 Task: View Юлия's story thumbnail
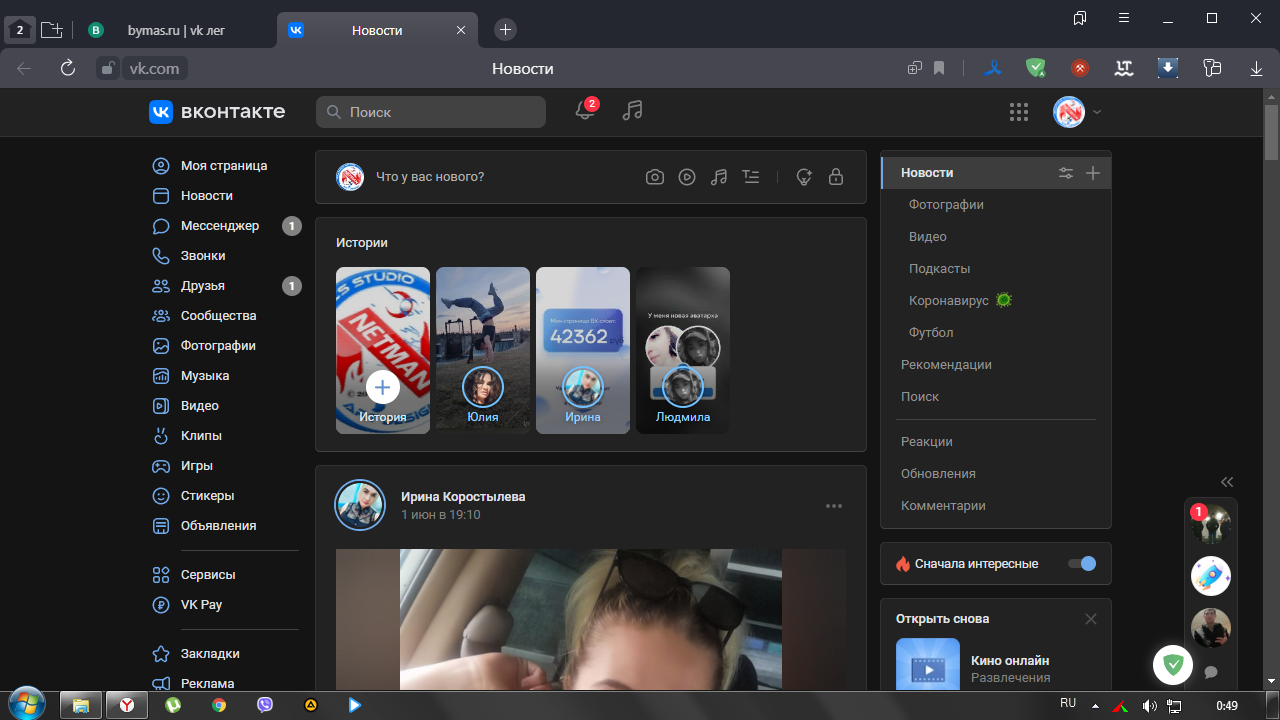click(483, 350)
